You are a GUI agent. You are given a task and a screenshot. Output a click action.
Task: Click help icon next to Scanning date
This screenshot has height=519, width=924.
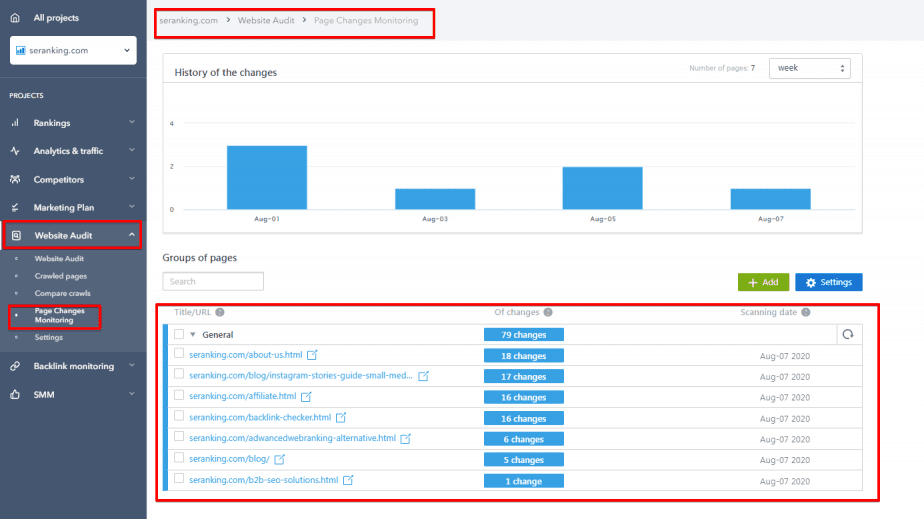pos(806,312)
